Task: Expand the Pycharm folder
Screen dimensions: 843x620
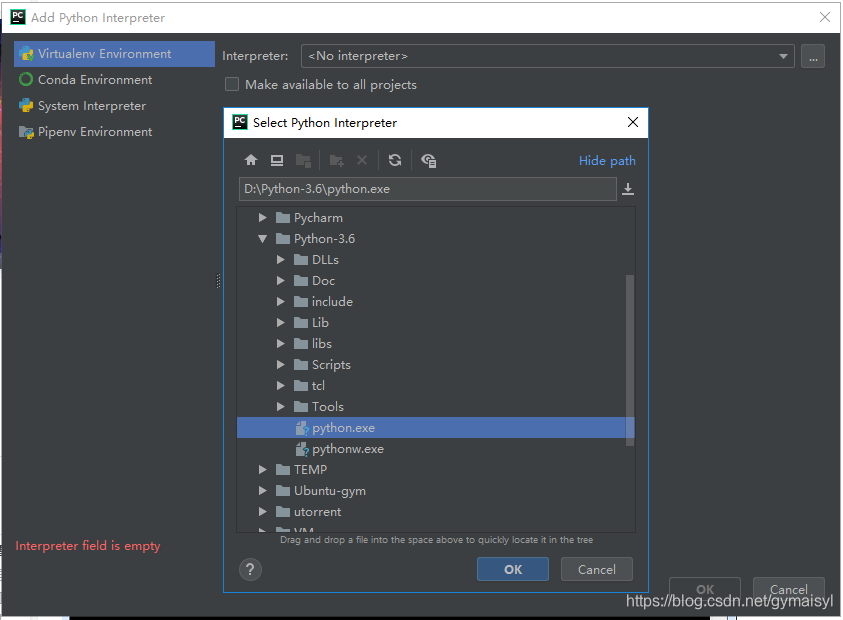Action: point(262,217)
